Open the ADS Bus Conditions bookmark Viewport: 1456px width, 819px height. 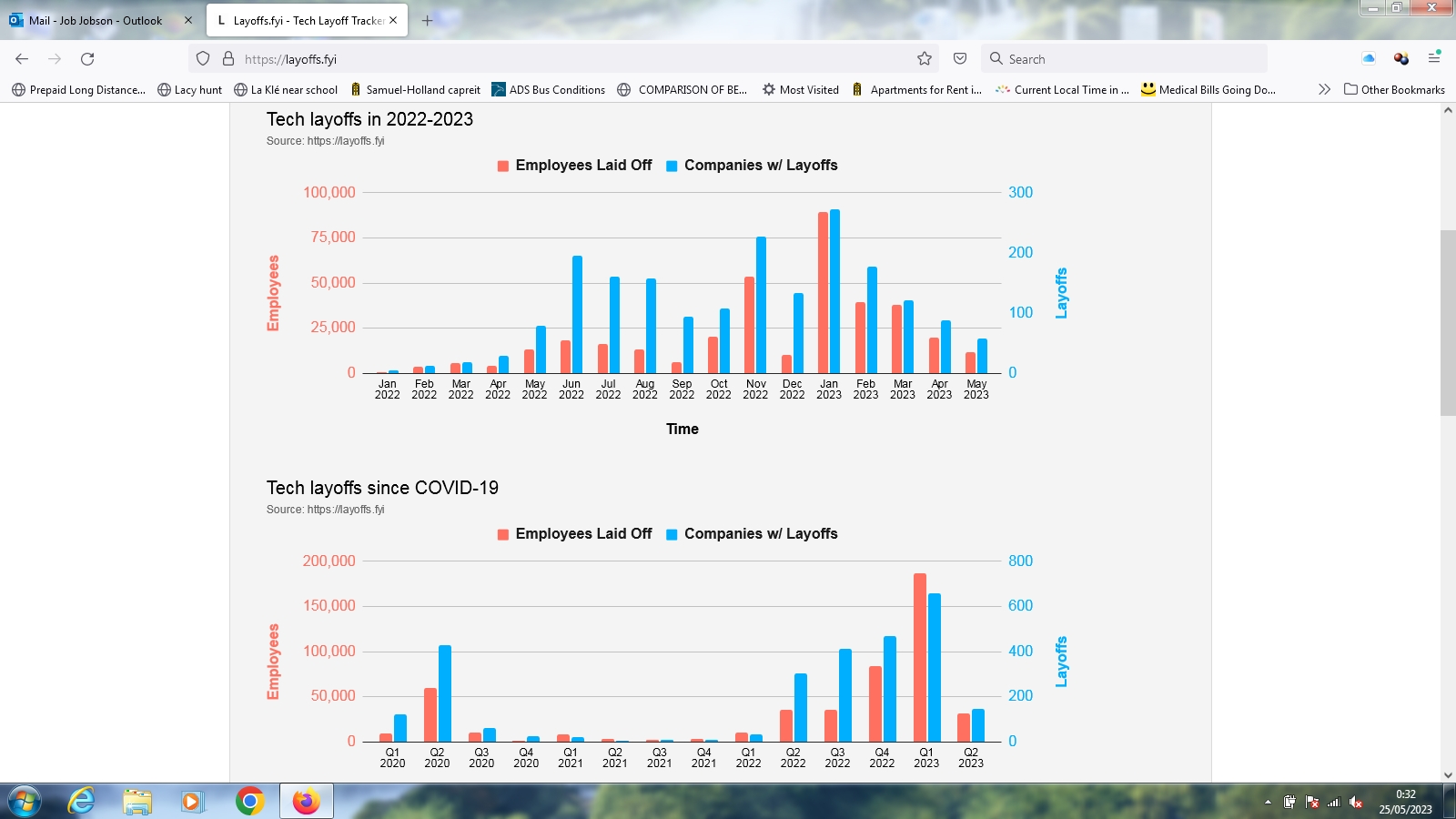[548, 89]
